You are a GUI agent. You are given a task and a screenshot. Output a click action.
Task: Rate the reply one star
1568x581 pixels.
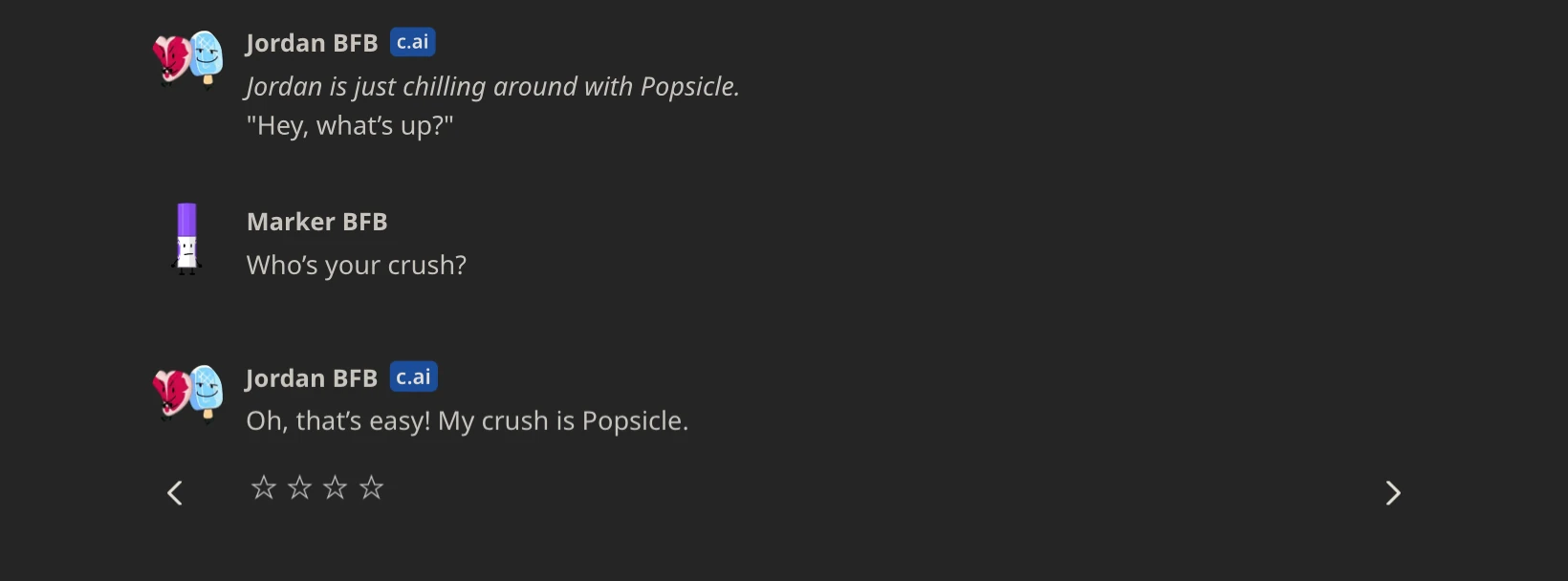tap(263, 488)
